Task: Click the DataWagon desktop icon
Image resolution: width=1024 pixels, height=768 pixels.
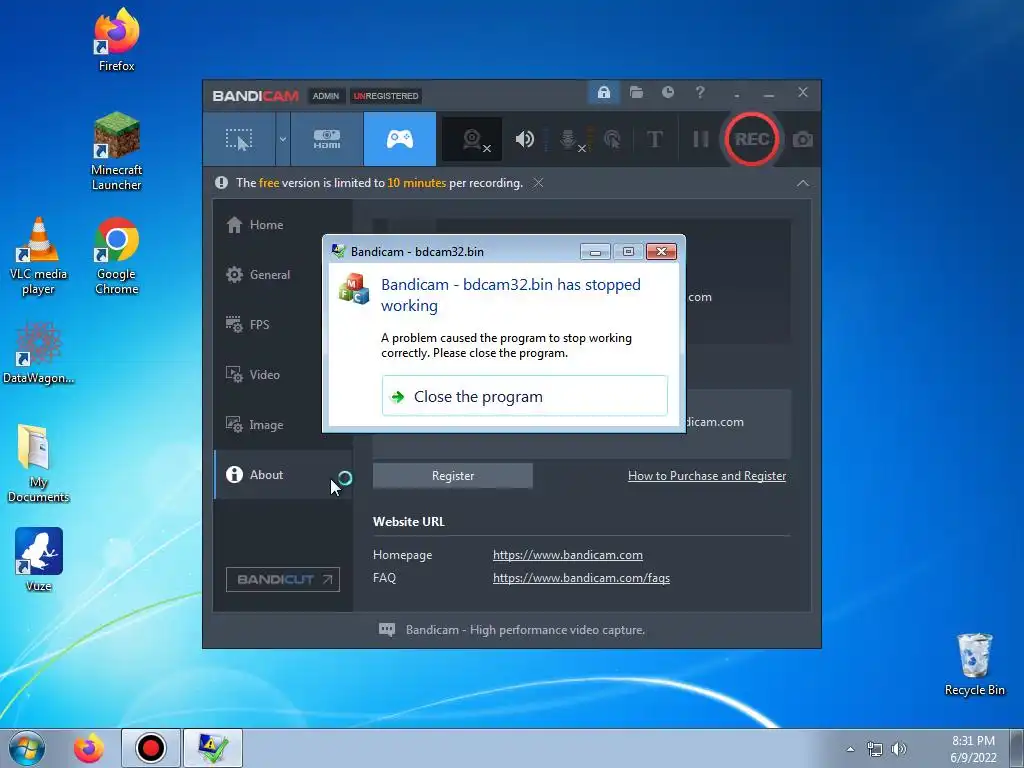Action: pyautogui.click(x=39, y=352)
